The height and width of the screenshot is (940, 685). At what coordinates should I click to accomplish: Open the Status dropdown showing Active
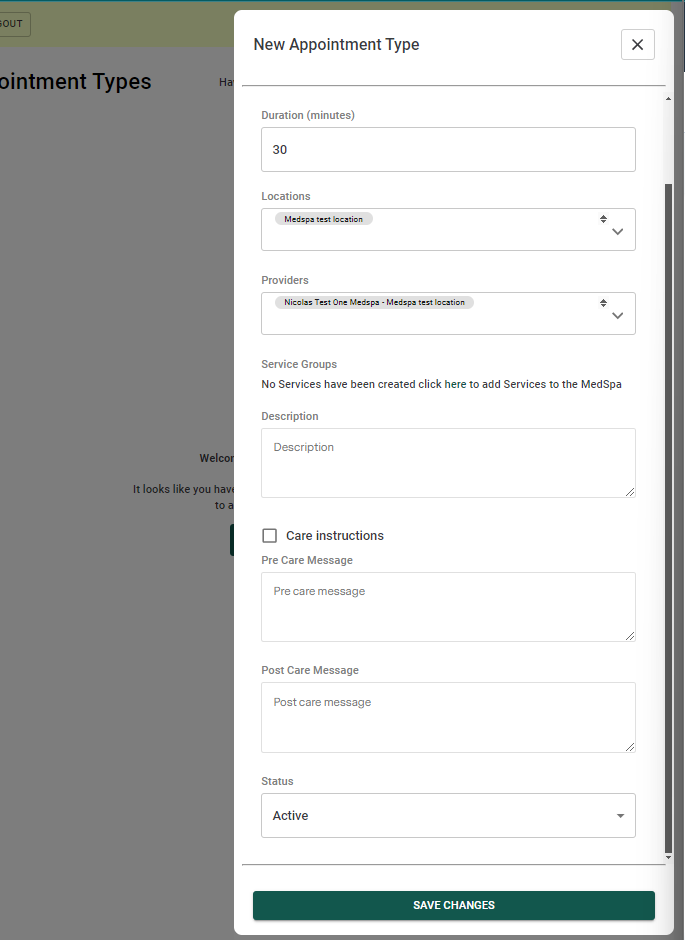click(448, 815)
